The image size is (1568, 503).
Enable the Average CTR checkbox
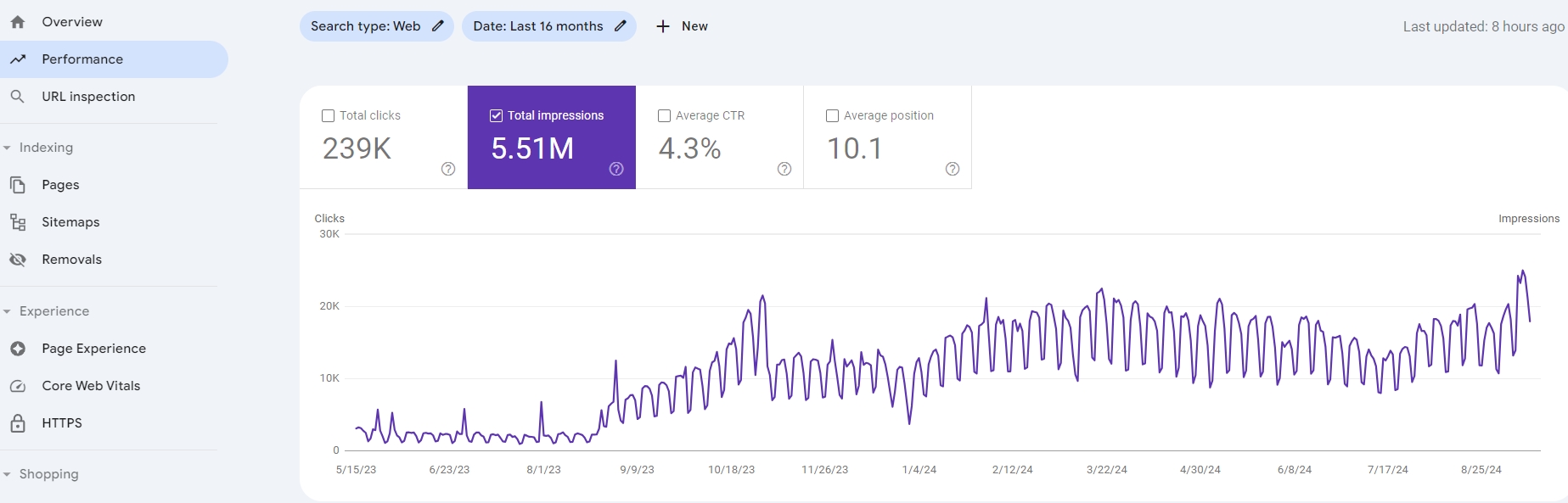tap(665, 116)
